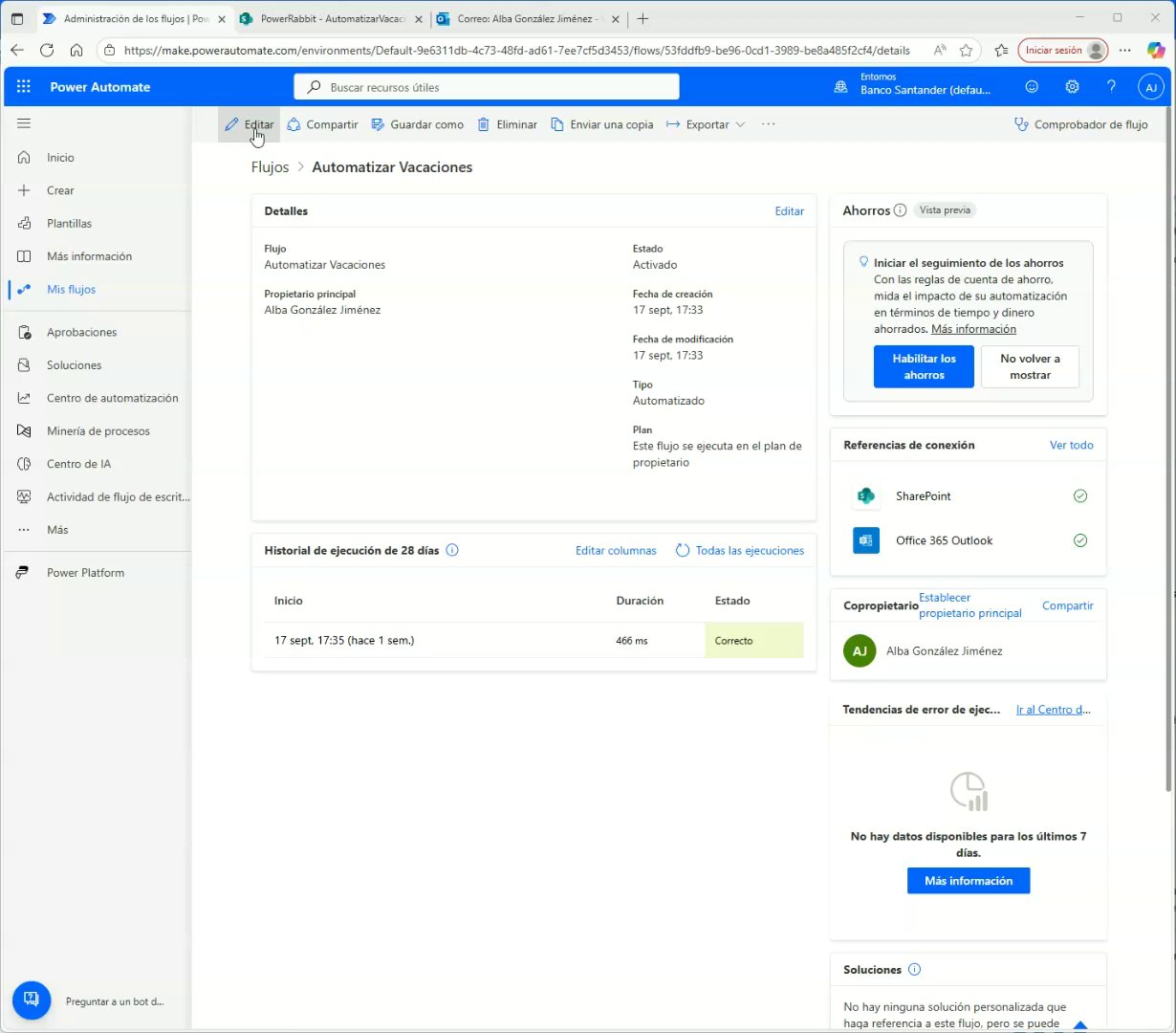Open the help question mark icon

pos(1111,86)
